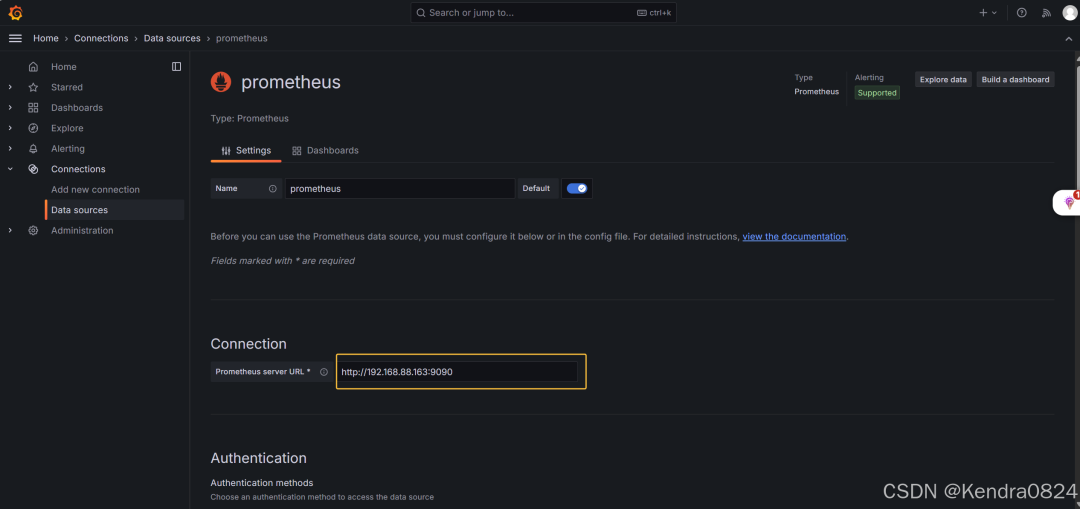Expand the Dashboards section chevron

10,107
